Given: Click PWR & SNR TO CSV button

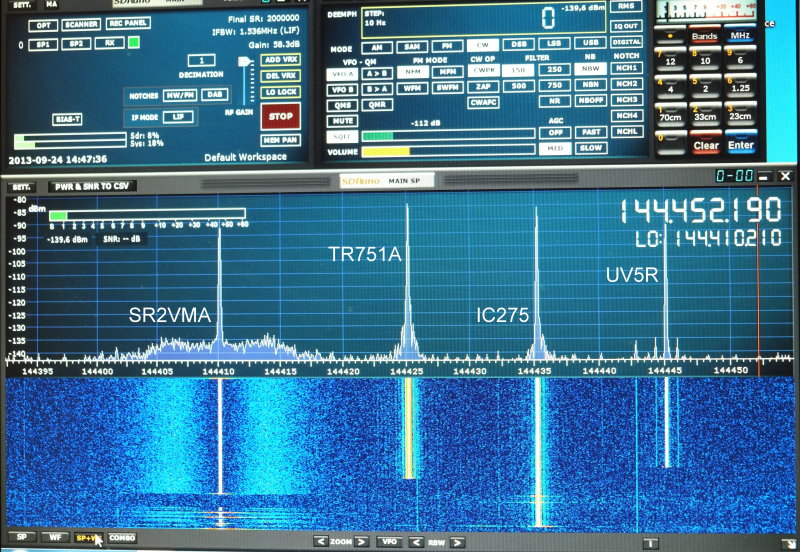Looking at the screenshot, I should click(92, 187).
